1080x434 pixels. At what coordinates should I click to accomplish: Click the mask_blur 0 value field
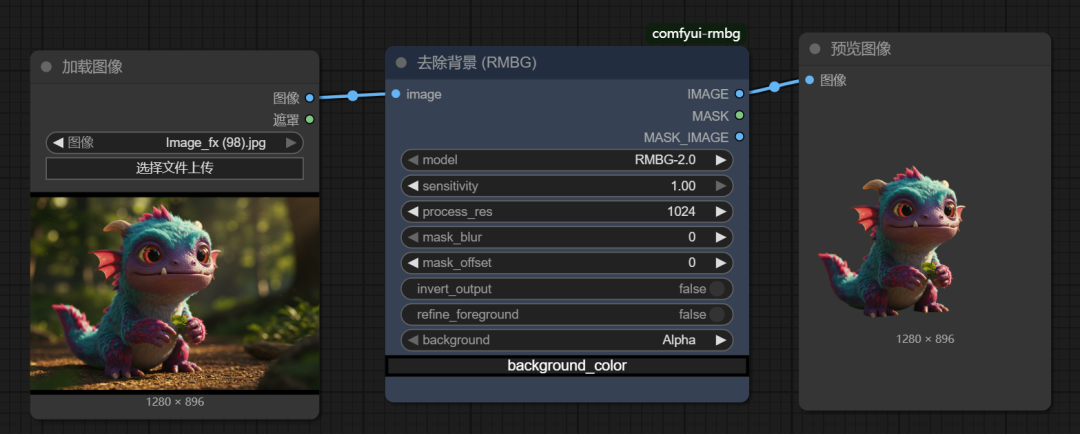pos(567,237)
